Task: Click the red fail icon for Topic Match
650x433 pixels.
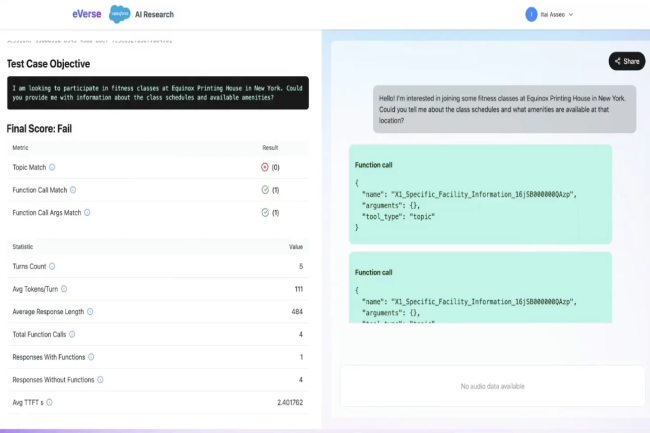Action: pyautogui.click(x=265, y=167)
